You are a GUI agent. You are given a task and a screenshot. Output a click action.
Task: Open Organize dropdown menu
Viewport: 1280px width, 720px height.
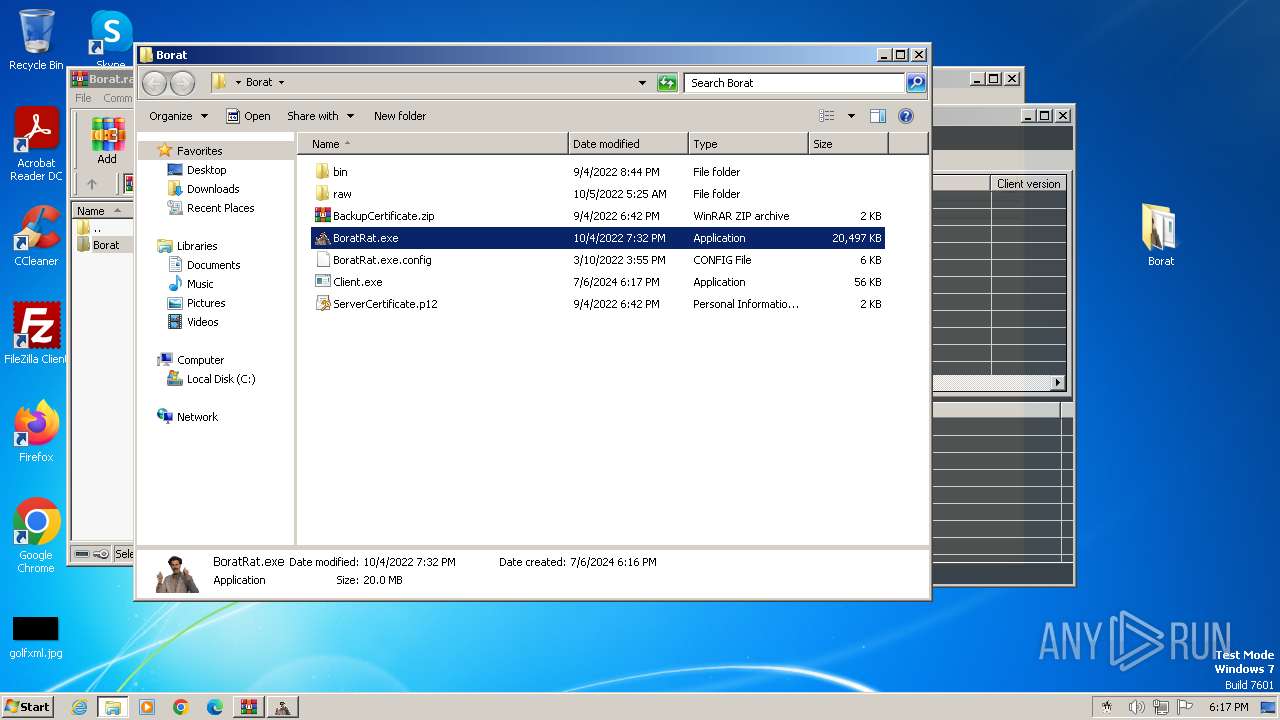(x=179, y=116)
